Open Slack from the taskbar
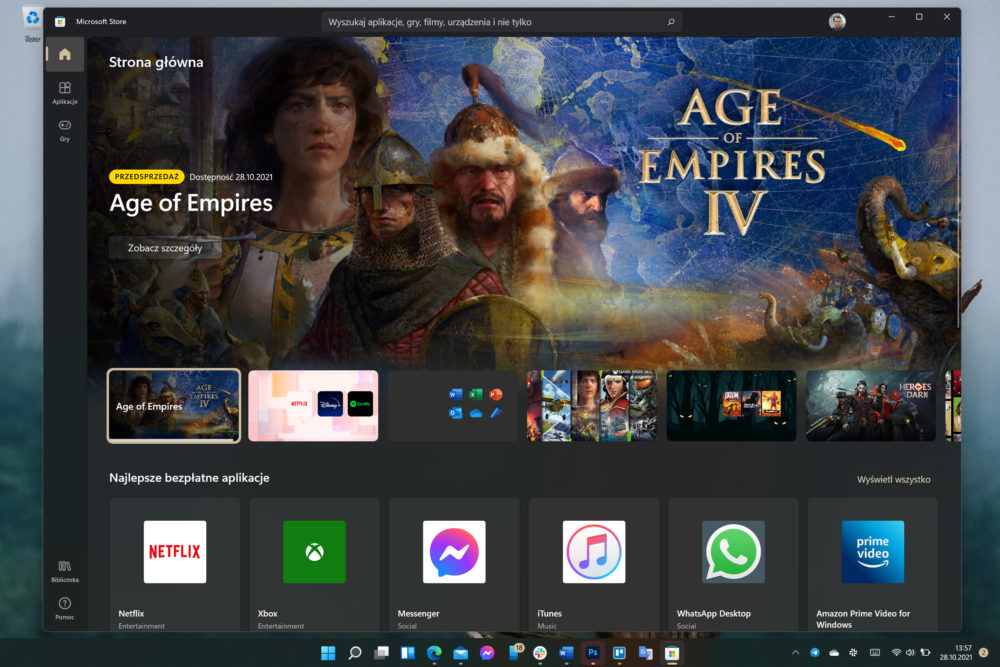 click(540, 653)
